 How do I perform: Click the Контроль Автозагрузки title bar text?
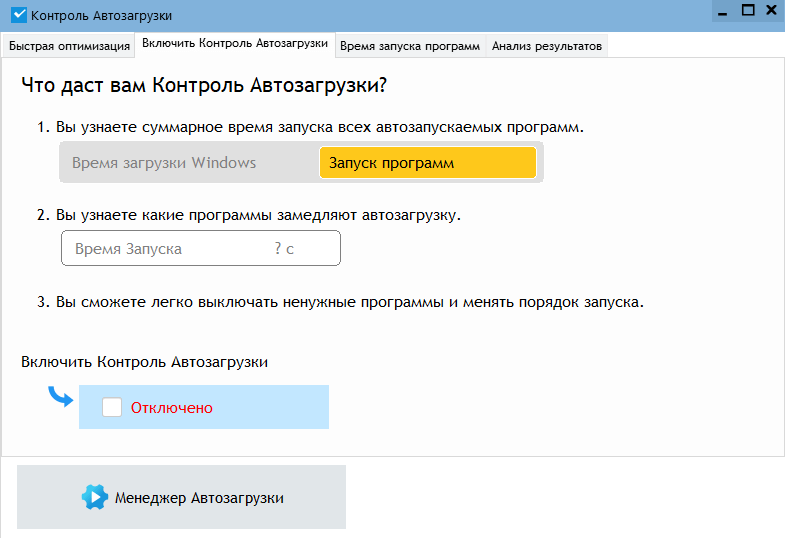[x=101, y=16]
